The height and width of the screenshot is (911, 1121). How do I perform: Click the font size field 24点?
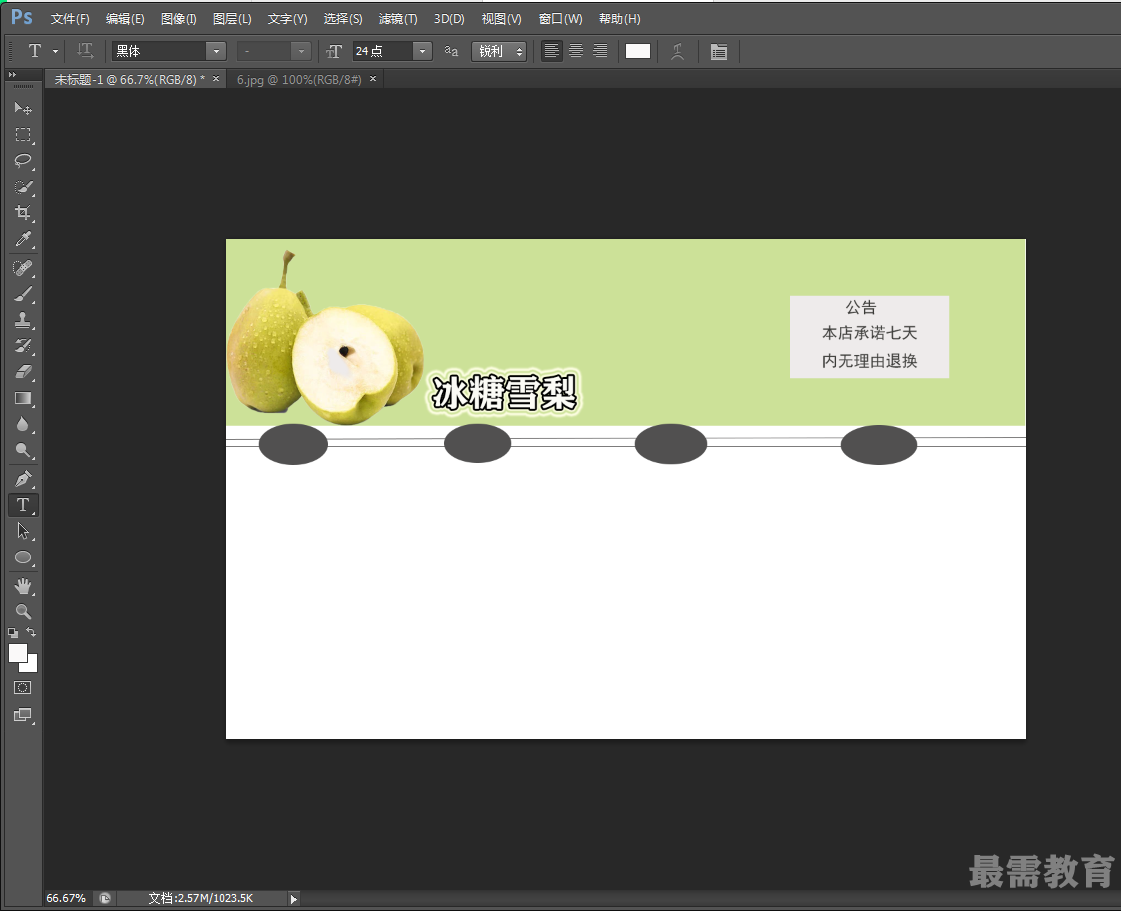[x=382, y=51]
